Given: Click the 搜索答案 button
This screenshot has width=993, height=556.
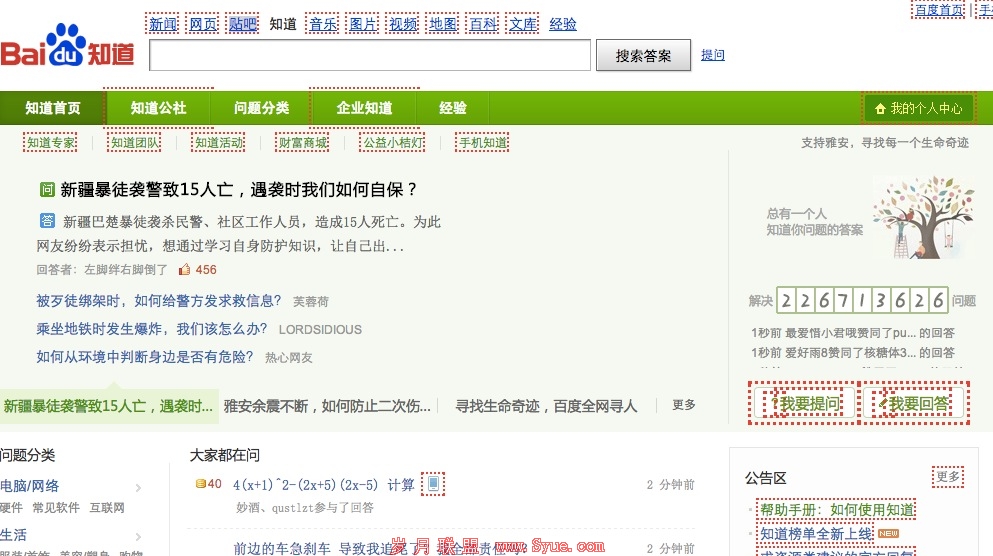Looking at the screenshot, I should click(x=643, y=56).
